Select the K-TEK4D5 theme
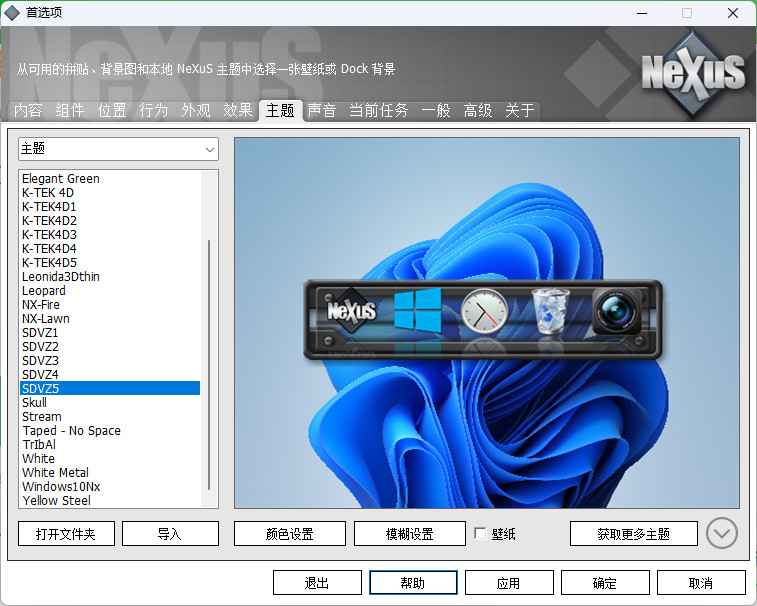This screenshot has width=757, height=606. [x=110, y=263]
